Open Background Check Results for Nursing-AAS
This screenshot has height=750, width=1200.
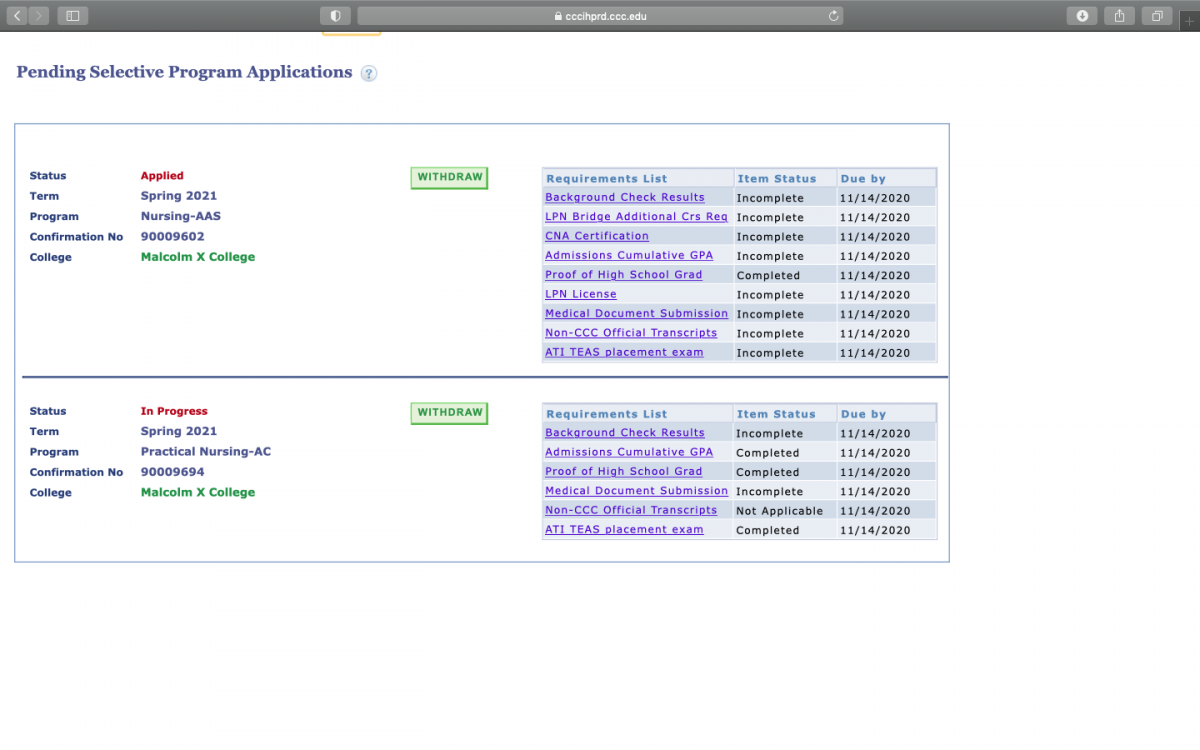pyautogui.click(x=625, y=198)
